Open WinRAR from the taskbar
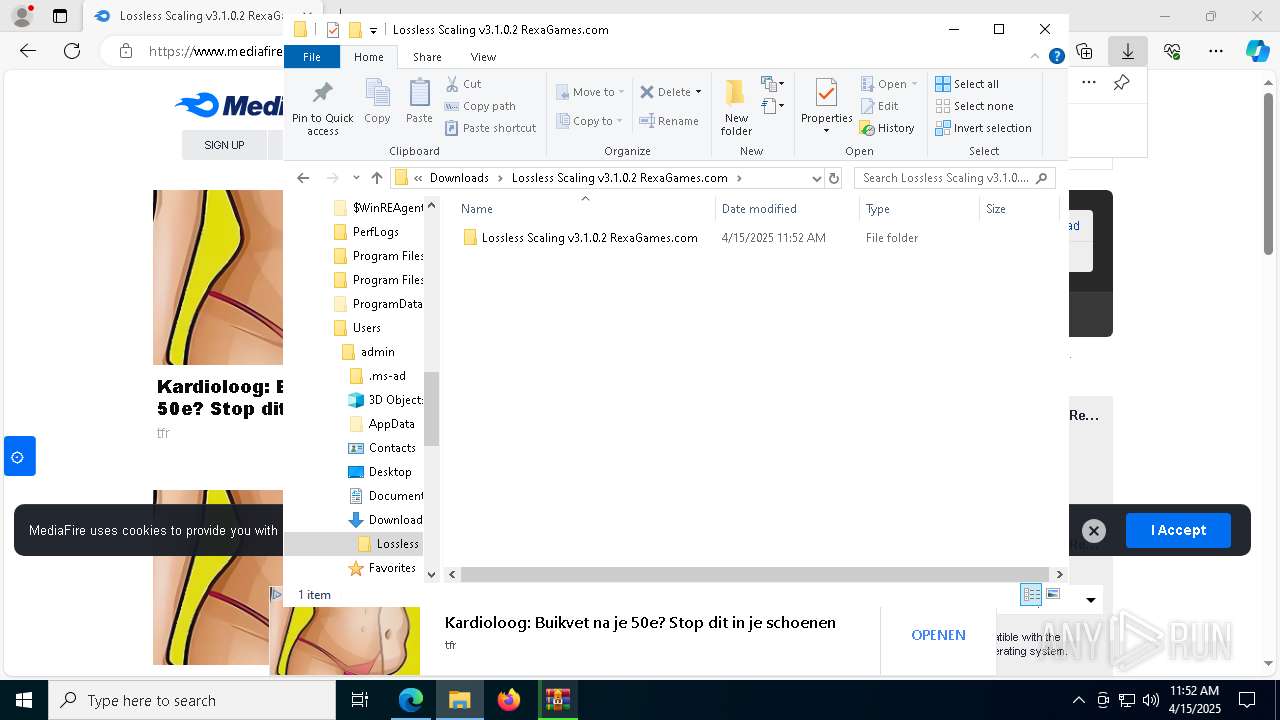1280x720 pixels. [557, 701]
